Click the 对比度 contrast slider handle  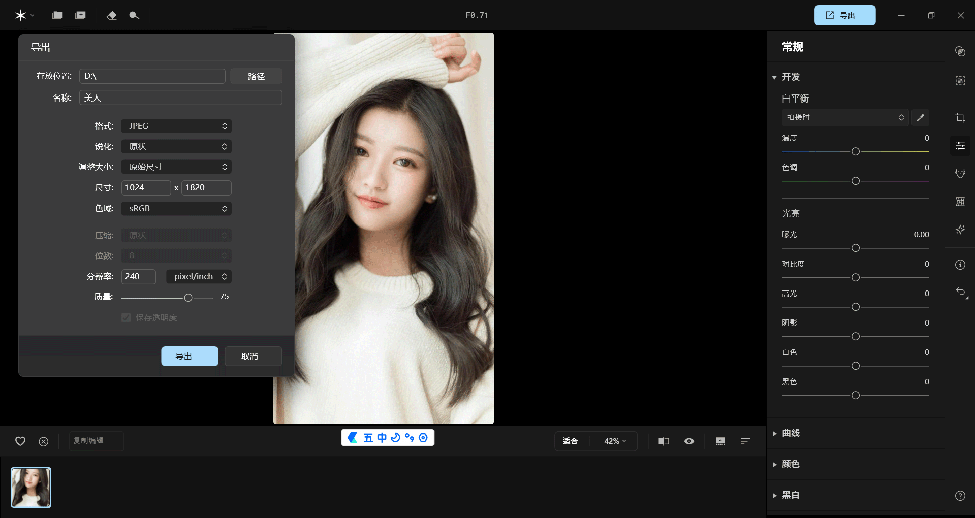[x=856, y=277]
